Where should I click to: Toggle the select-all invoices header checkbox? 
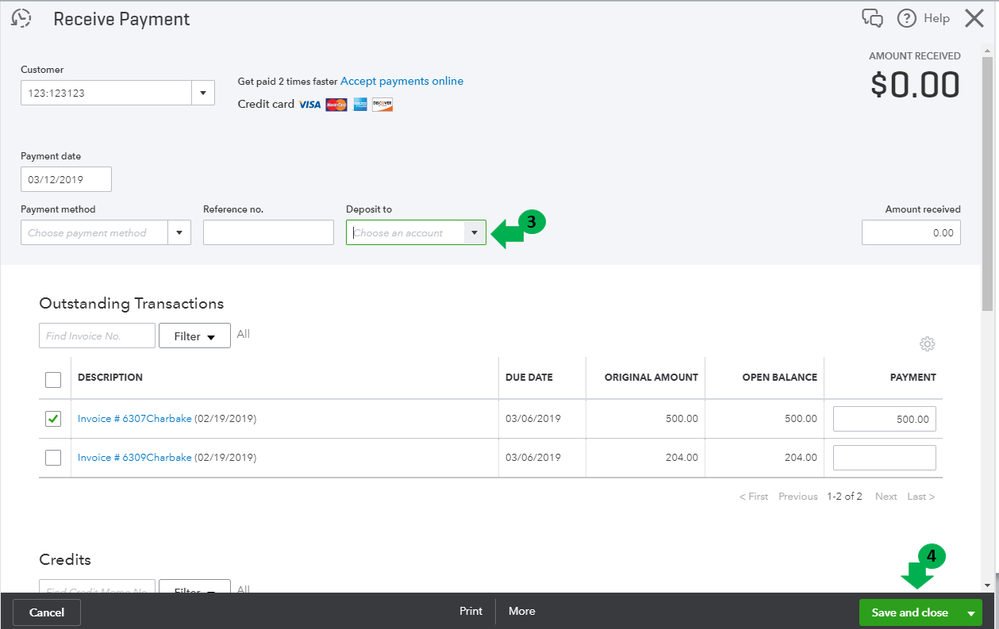tap(53, 380)
